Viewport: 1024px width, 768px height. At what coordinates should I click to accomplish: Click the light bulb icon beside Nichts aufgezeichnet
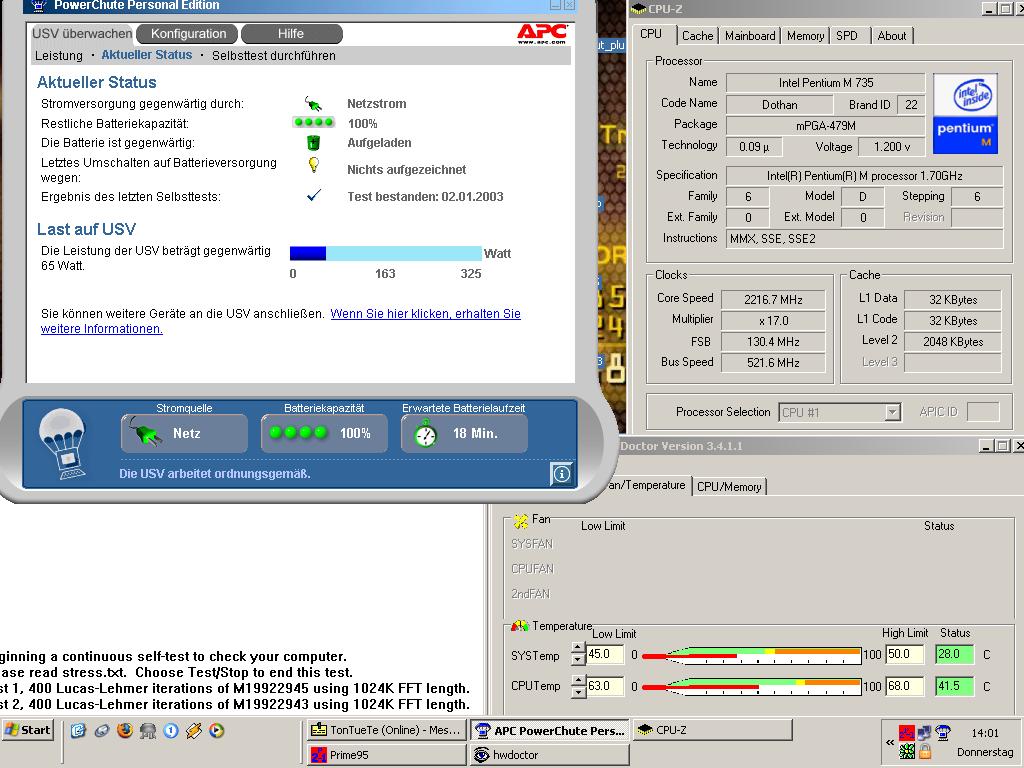pos(313,165)
